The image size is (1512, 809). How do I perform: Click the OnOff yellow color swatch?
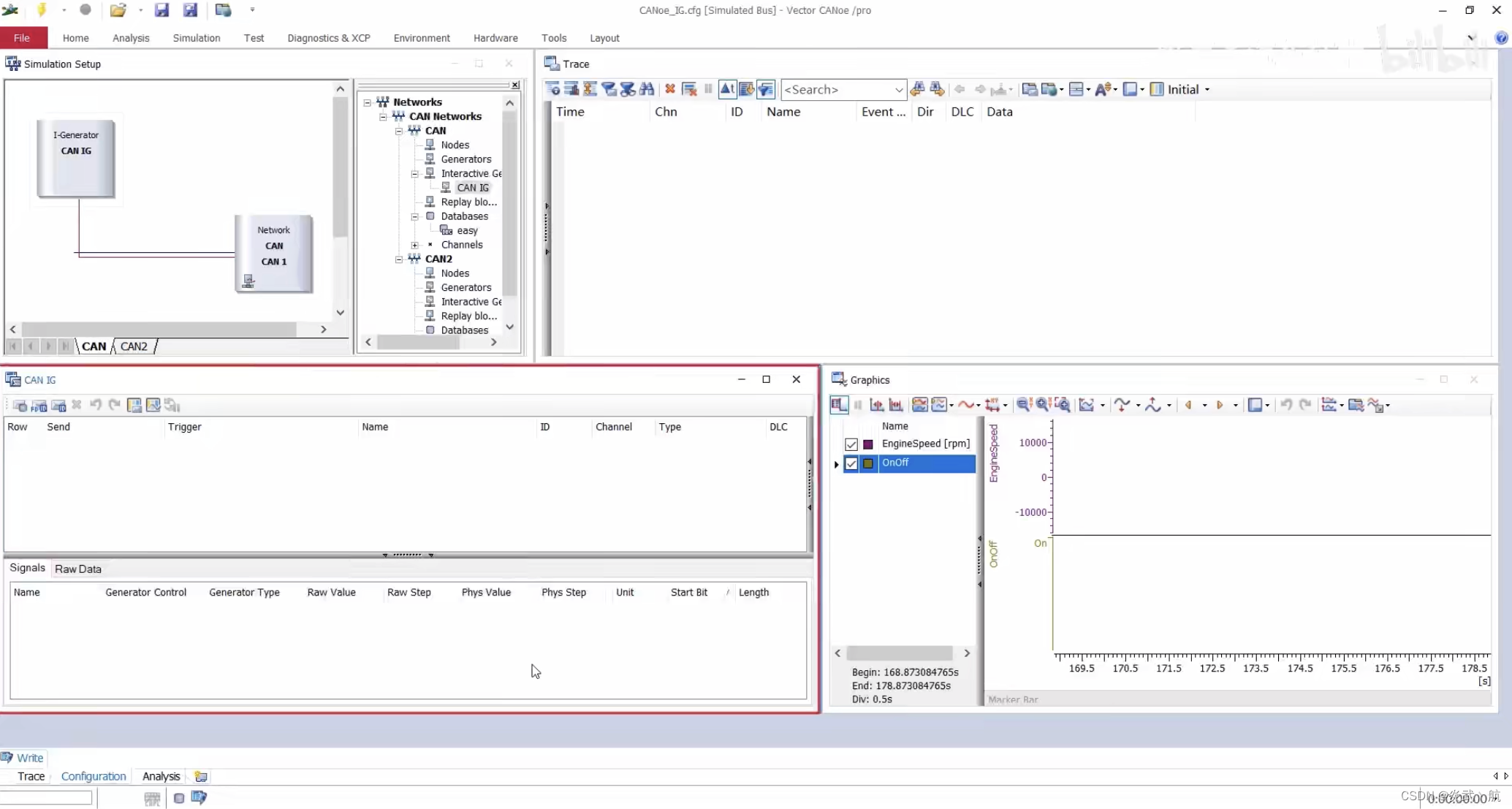point(868,463)
